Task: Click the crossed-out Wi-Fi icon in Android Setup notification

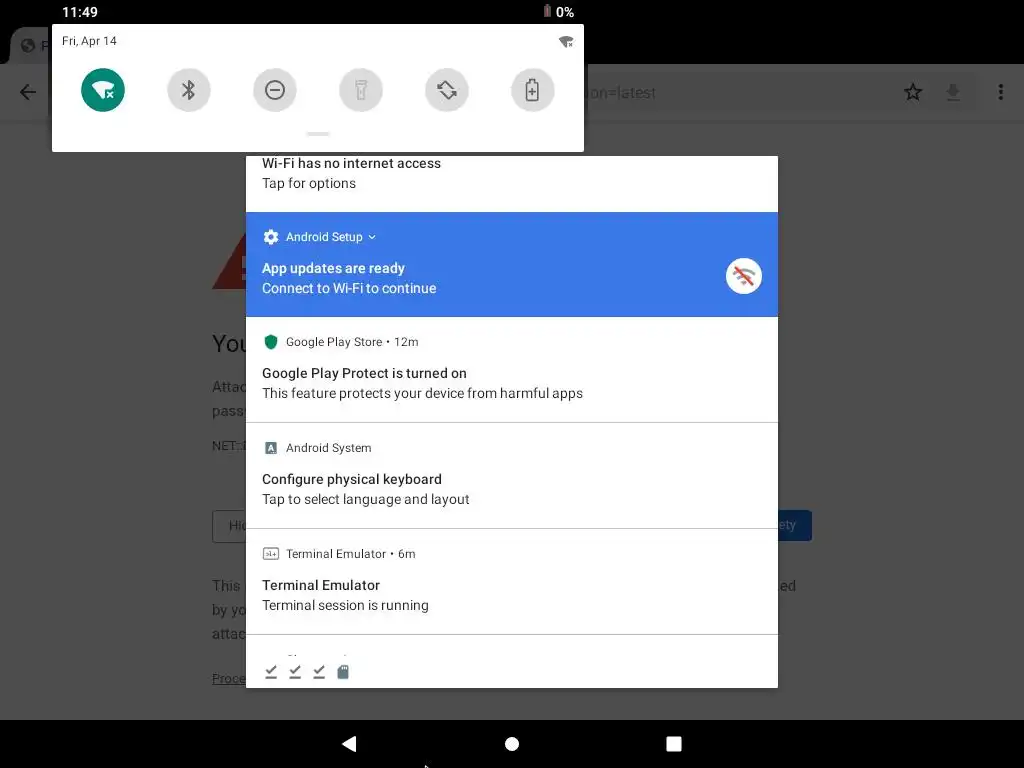Action: coord(744,276)
